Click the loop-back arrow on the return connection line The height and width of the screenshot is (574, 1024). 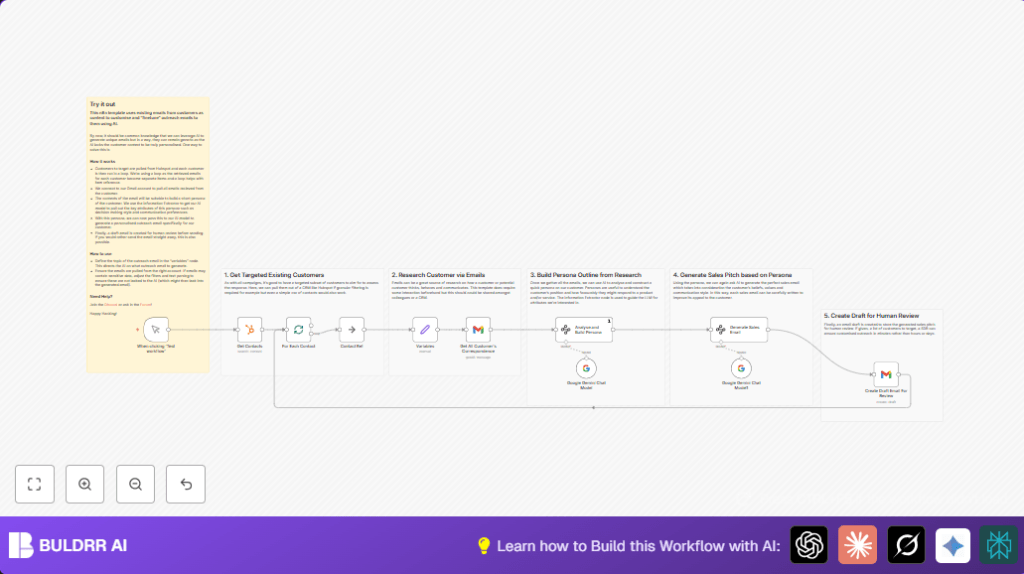point(593,407)
